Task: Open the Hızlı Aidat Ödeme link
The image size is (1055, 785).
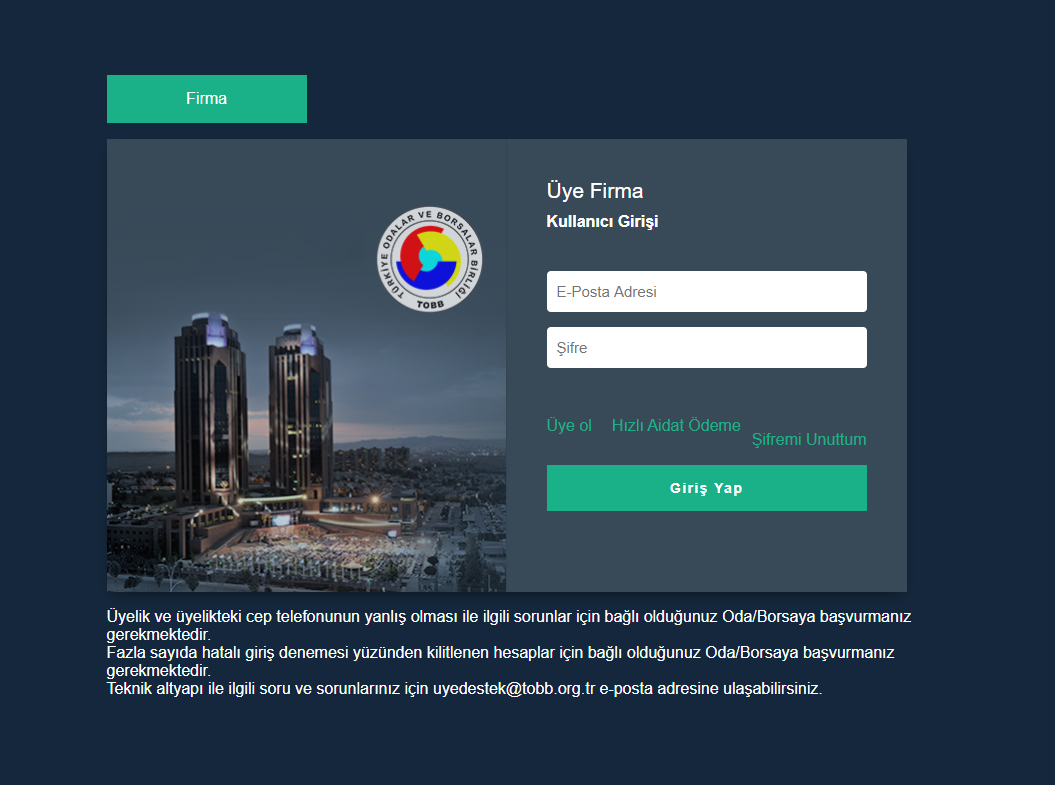Action: [x=676, y=425]
